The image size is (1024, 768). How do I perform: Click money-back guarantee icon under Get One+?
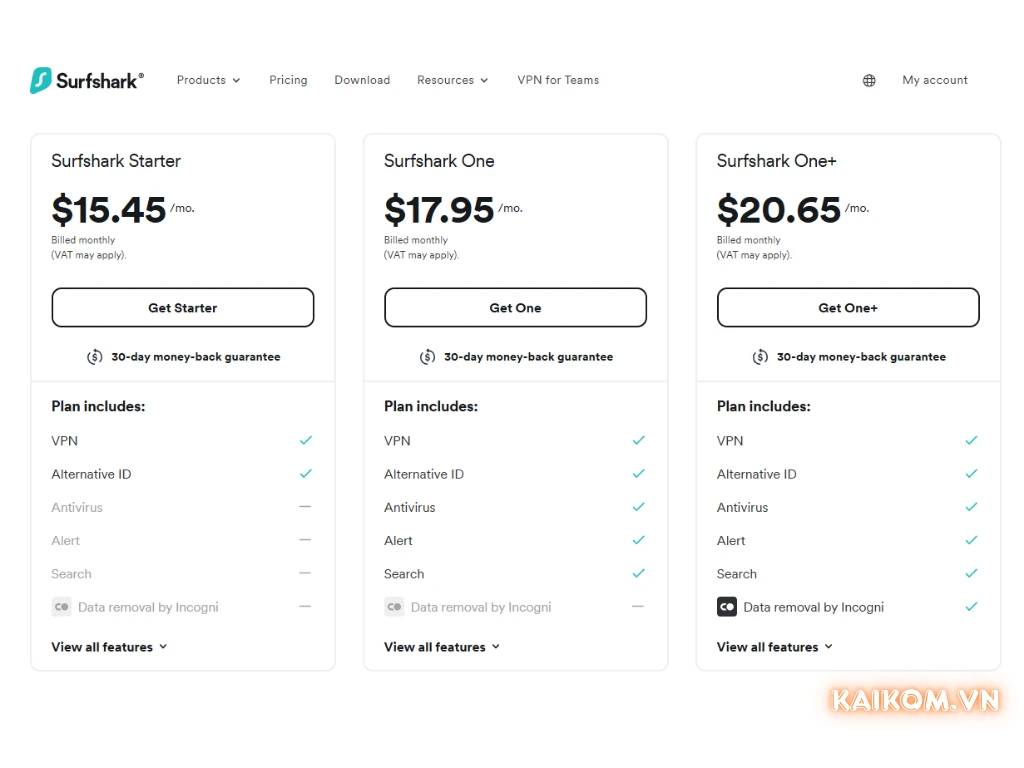click(x=760, y=357)
